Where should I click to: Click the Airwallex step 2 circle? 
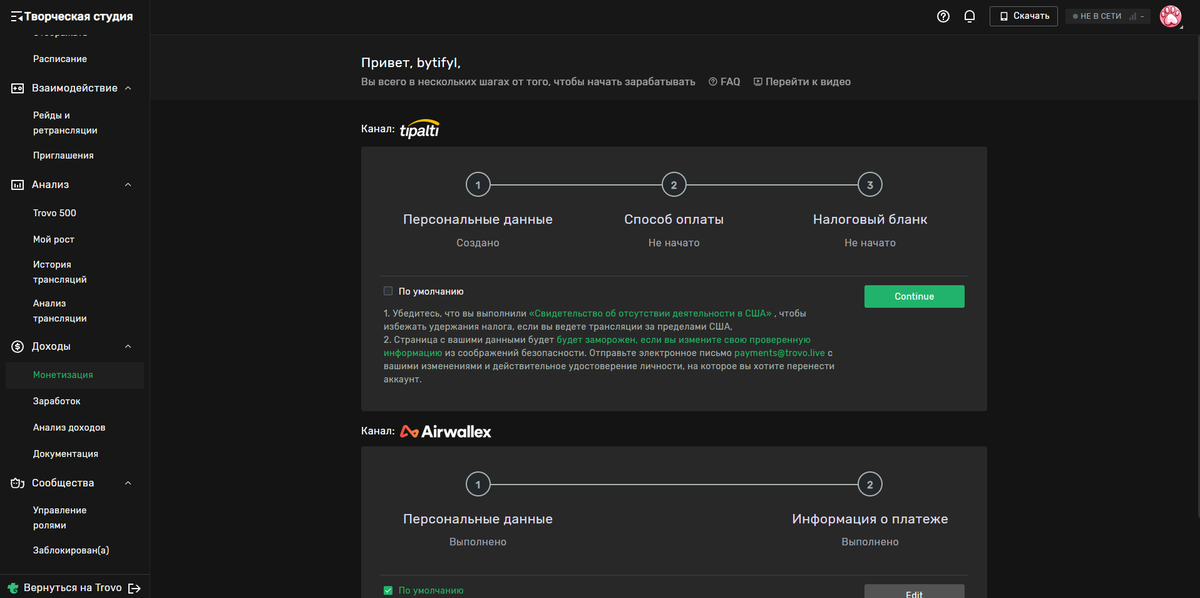pyautogui.click(x=870, y=485)
